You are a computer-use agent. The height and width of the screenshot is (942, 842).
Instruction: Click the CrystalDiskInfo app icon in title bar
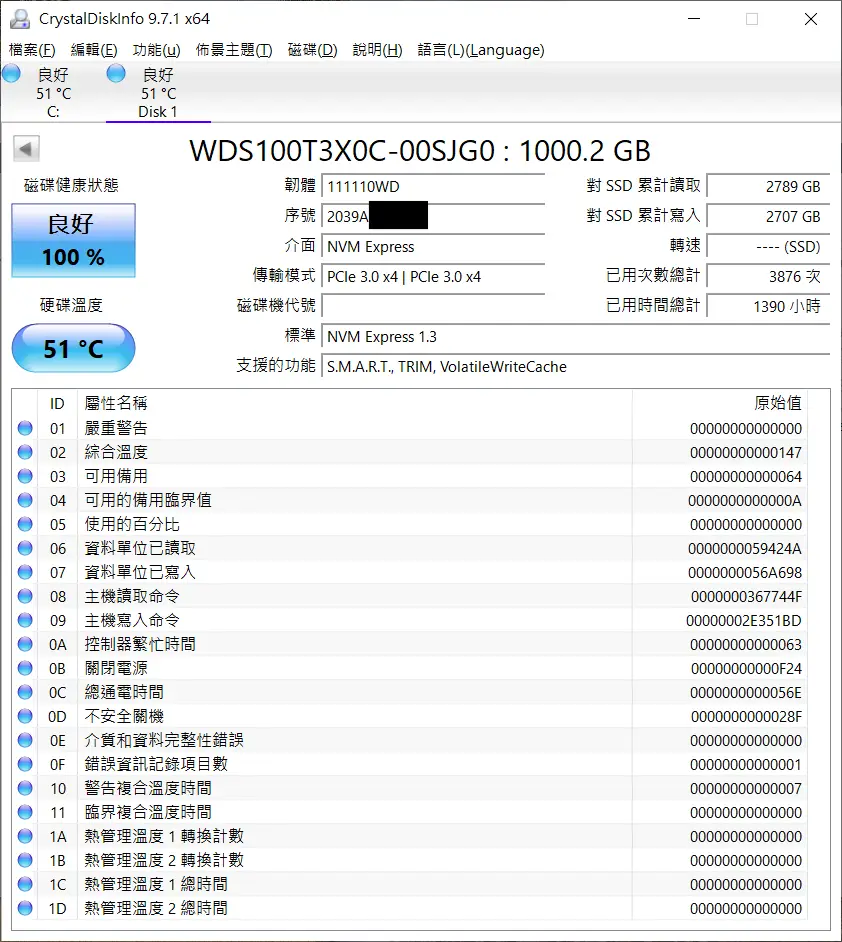[20, 19]
